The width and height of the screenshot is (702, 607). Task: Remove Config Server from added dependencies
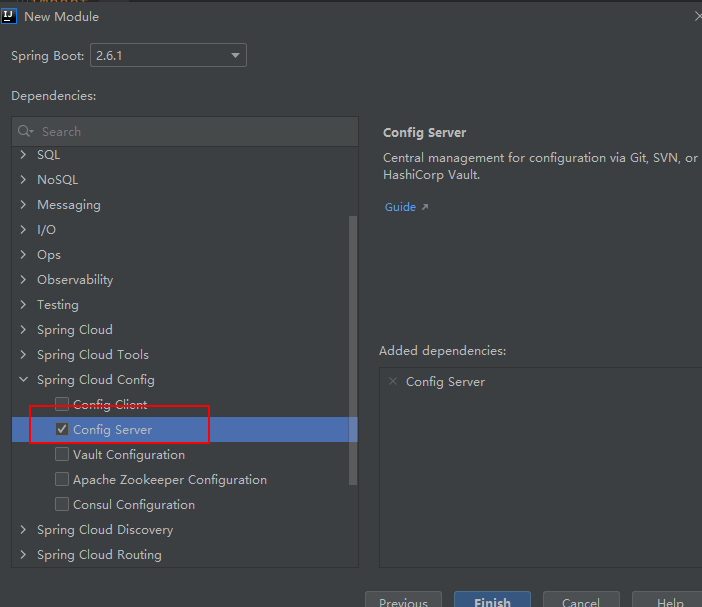[x=393, y=381]
